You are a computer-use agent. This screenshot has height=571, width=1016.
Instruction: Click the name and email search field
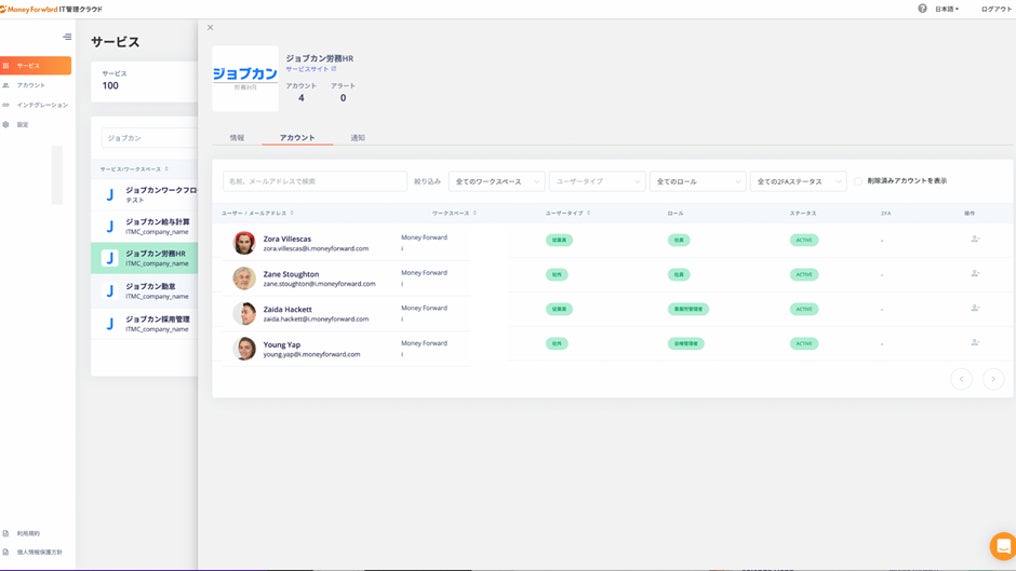315,181
